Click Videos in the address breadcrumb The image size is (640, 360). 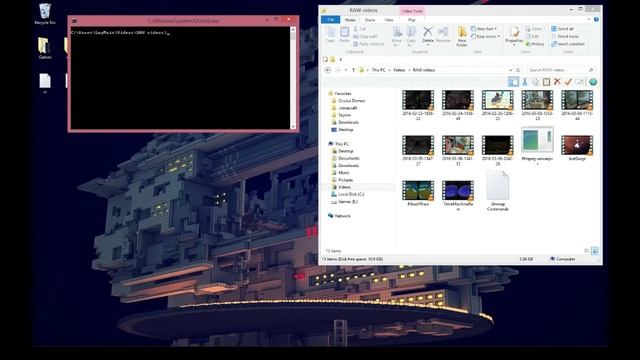pyautogui.click(x=399, y=70)
